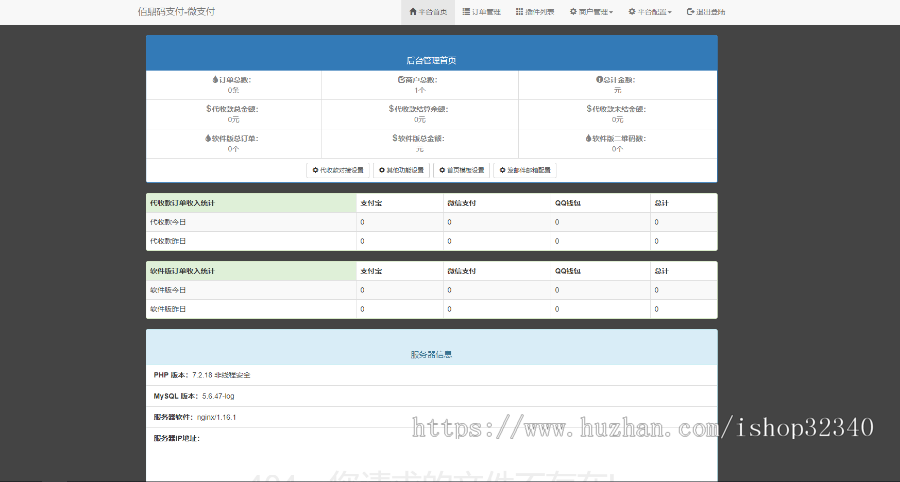
Task: Open the 首页模板设置 settings button
Action: point(461,170)
